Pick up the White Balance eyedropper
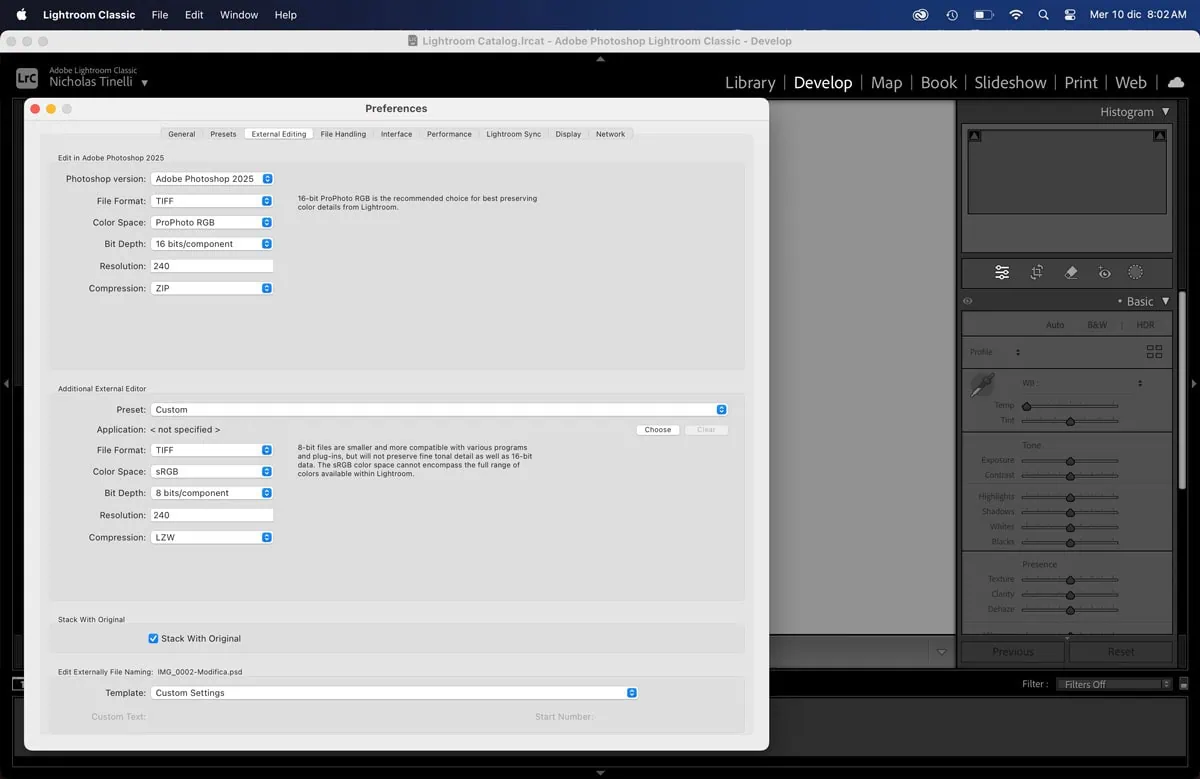 [981, 384]
